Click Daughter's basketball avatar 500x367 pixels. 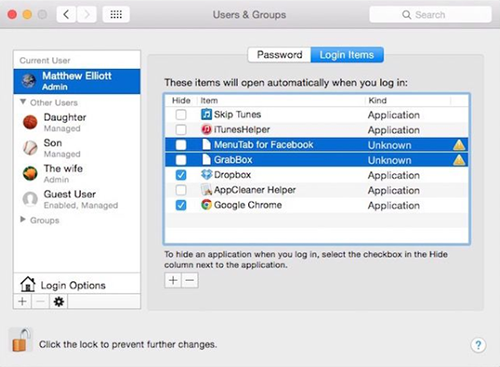(30, 122)
